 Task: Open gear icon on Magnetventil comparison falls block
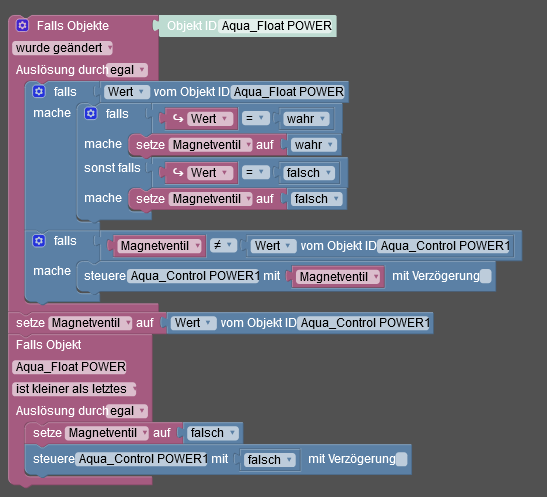pyautogui.click(x=39, y=241)
